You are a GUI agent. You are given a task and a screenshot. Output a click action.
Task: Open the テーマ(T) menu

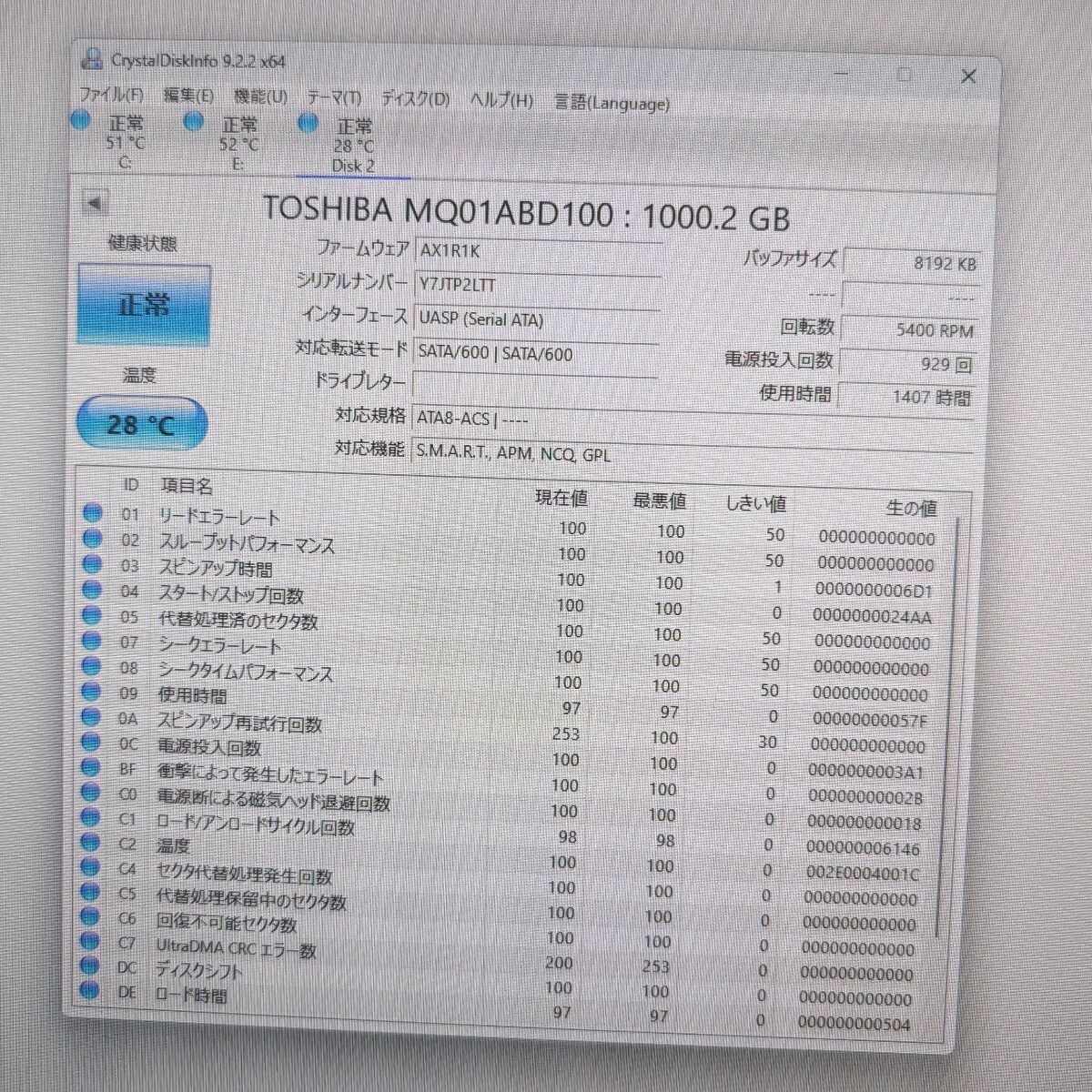(x=334, y=97)
